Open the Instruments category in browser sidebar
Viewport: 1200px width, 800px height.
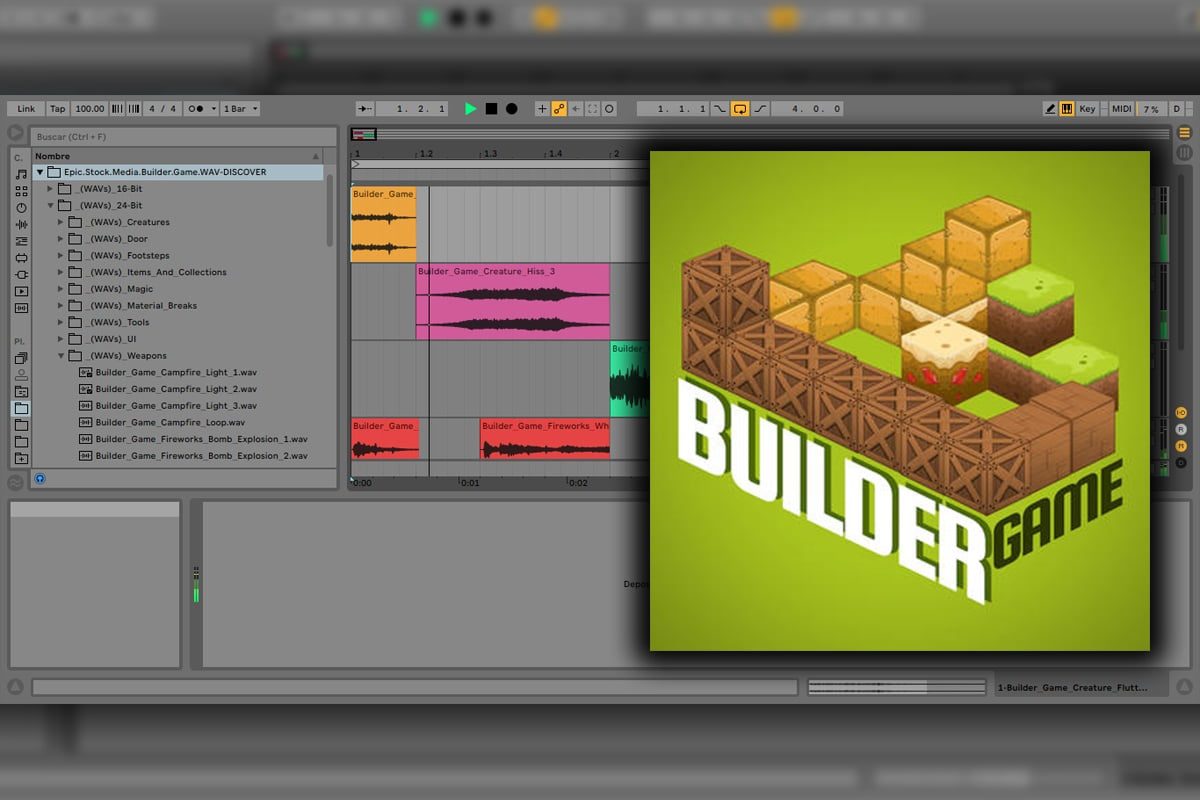coord(21,208)
